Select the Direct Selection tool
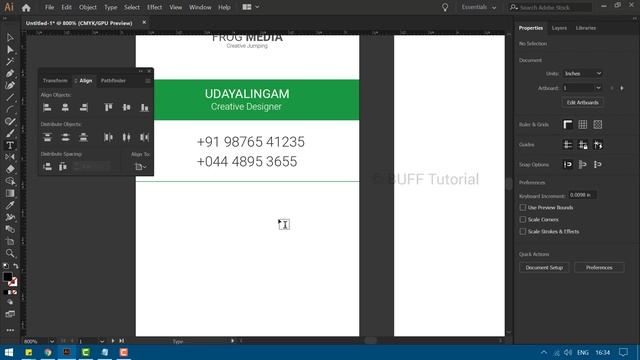 tap(10, 49)
